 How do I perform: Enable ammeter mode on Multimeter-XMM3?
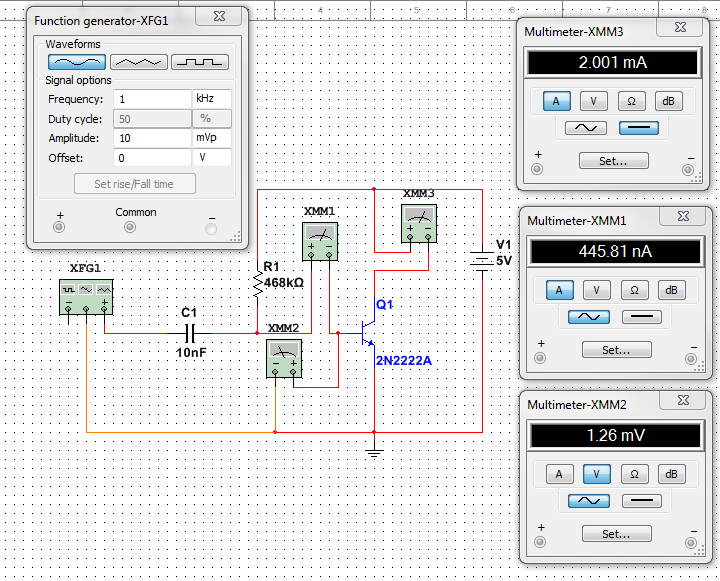coord(557,101)
